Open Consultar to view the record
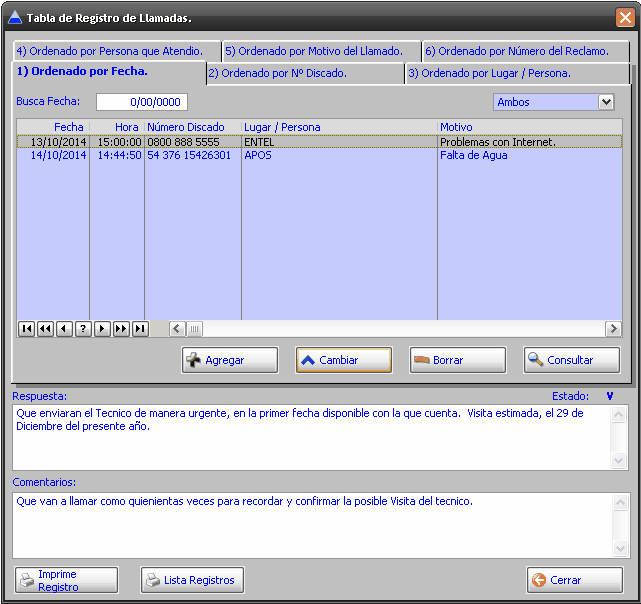 (571, 360)
